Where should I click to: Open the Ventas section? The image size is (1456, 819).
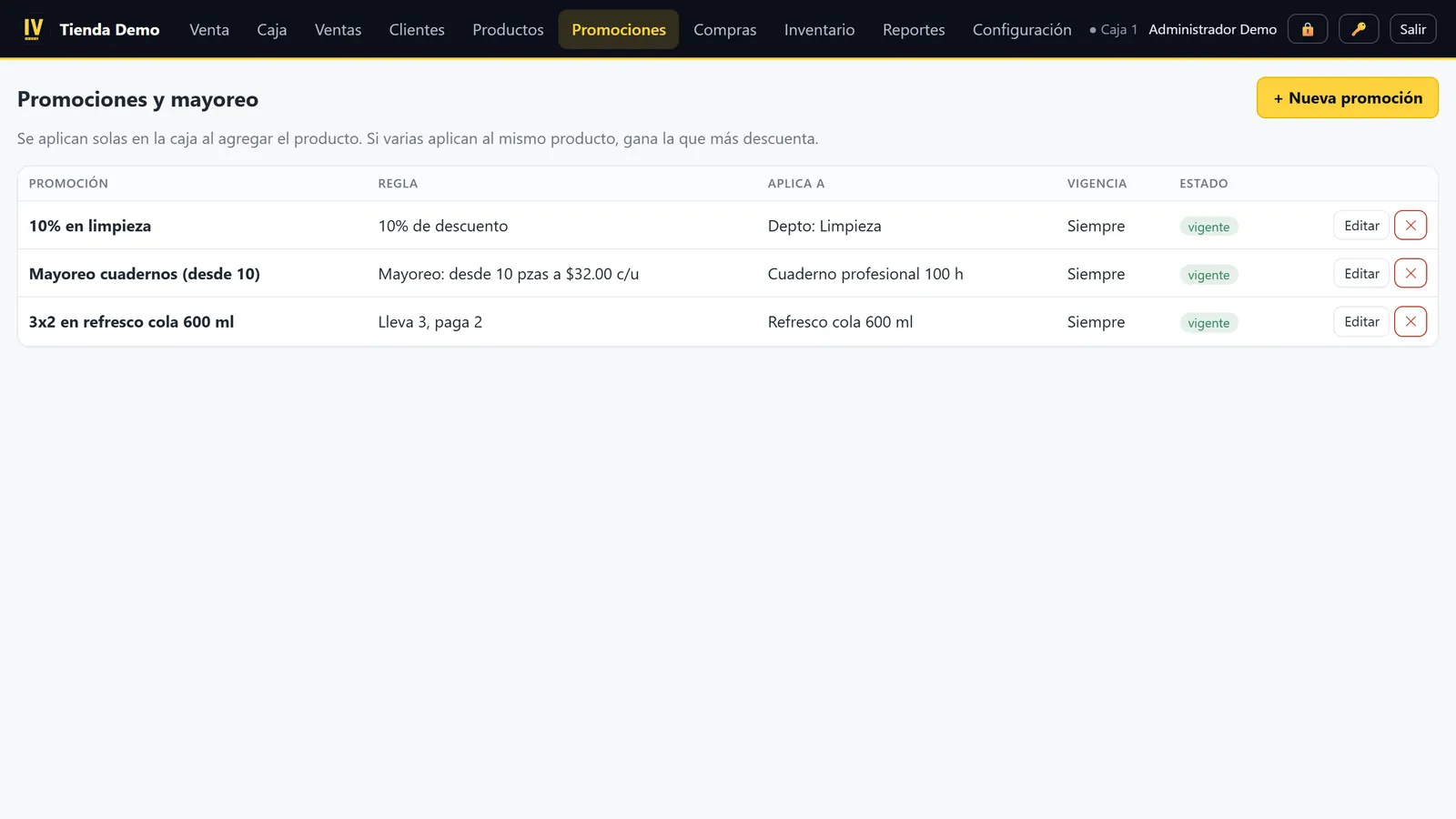[x=338, y=29]
